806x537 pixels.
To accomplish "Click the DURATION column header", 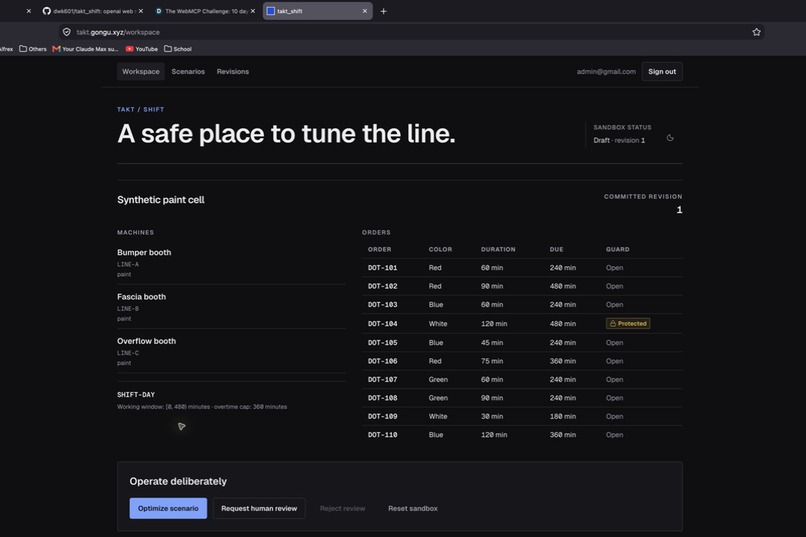I will click(x=498, y=249).
